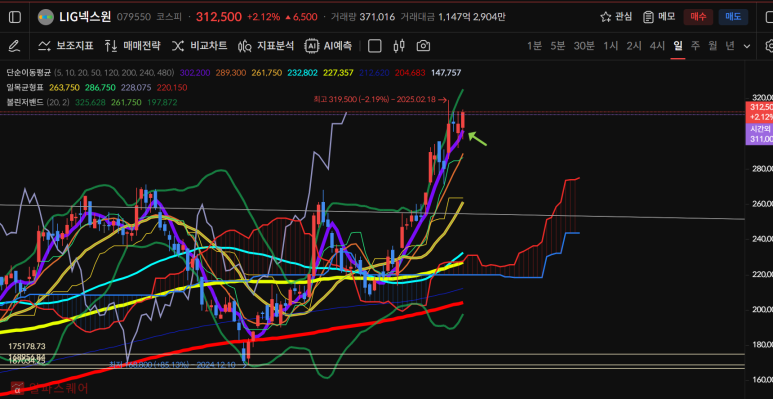This screenshot has height=399, width=773.
Task: Click the 최고 319,500 high marker label
Action: coord(380,99)
